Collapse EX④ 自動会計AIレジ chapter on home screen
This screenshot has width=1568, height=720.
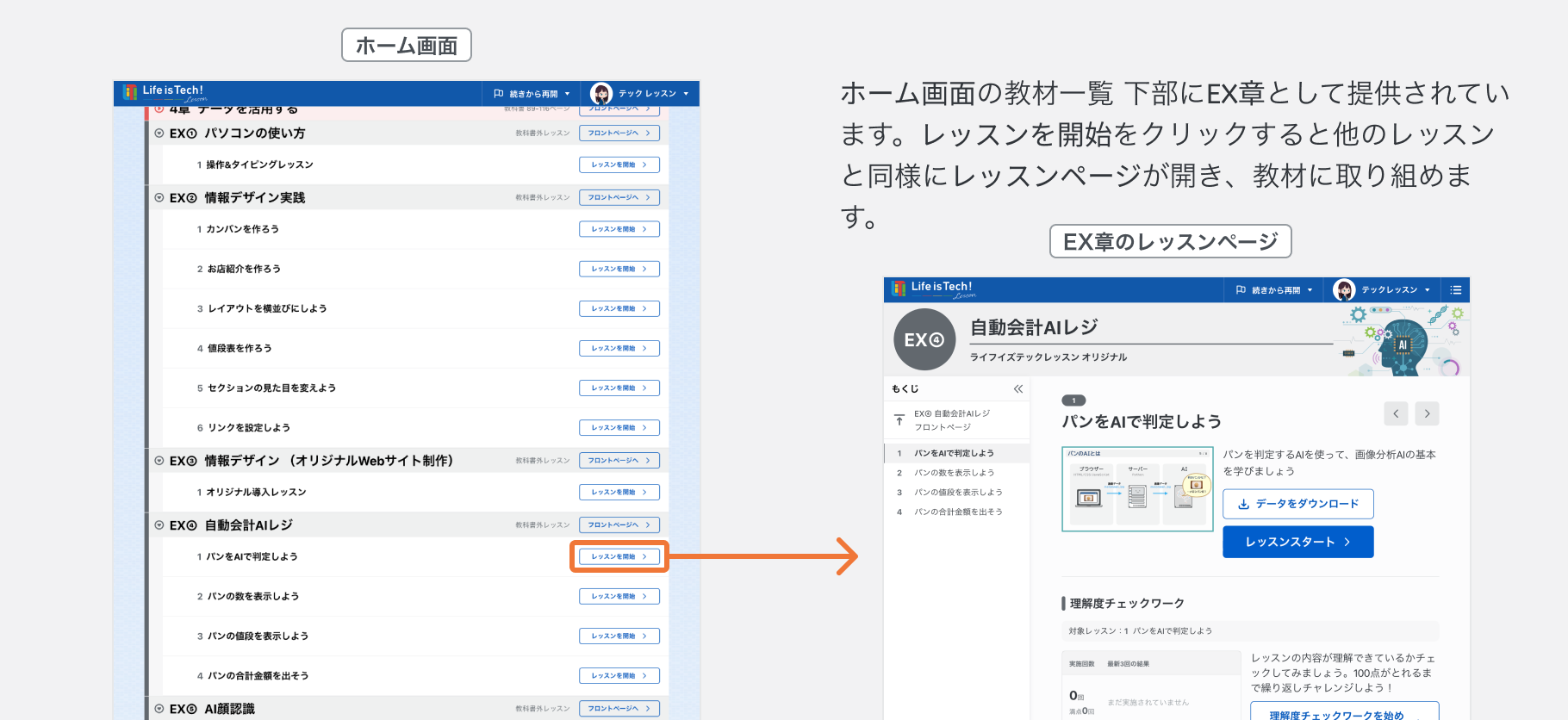[x=159, y=525]
